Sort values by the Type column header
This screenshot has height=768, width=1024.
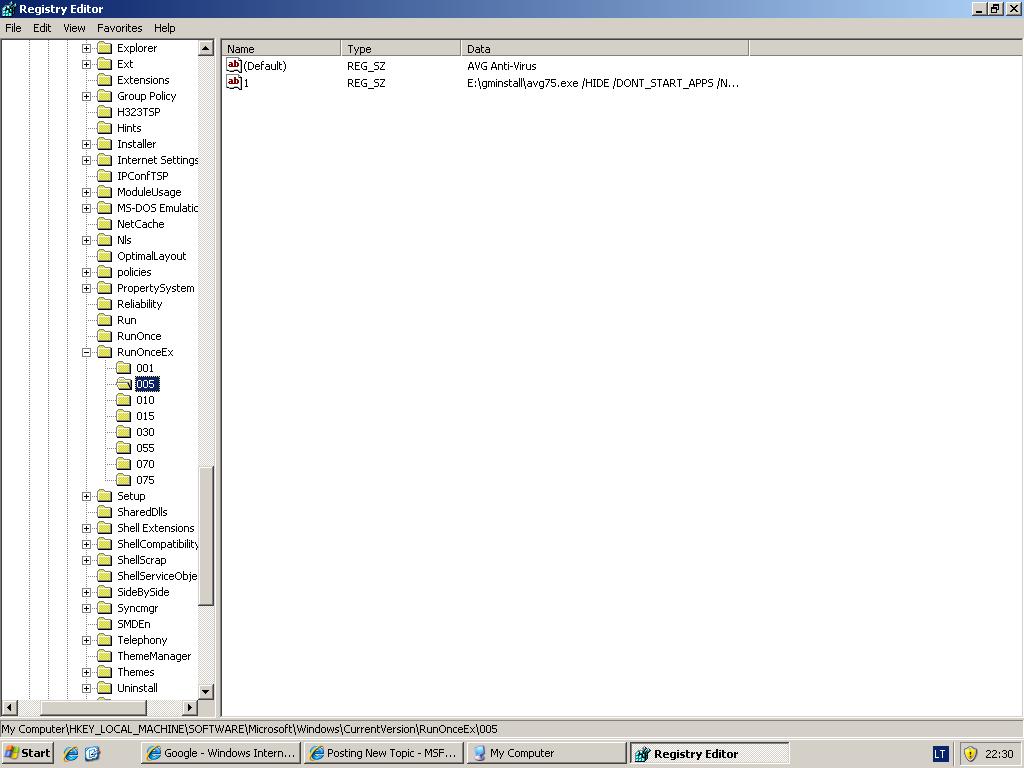401,48
